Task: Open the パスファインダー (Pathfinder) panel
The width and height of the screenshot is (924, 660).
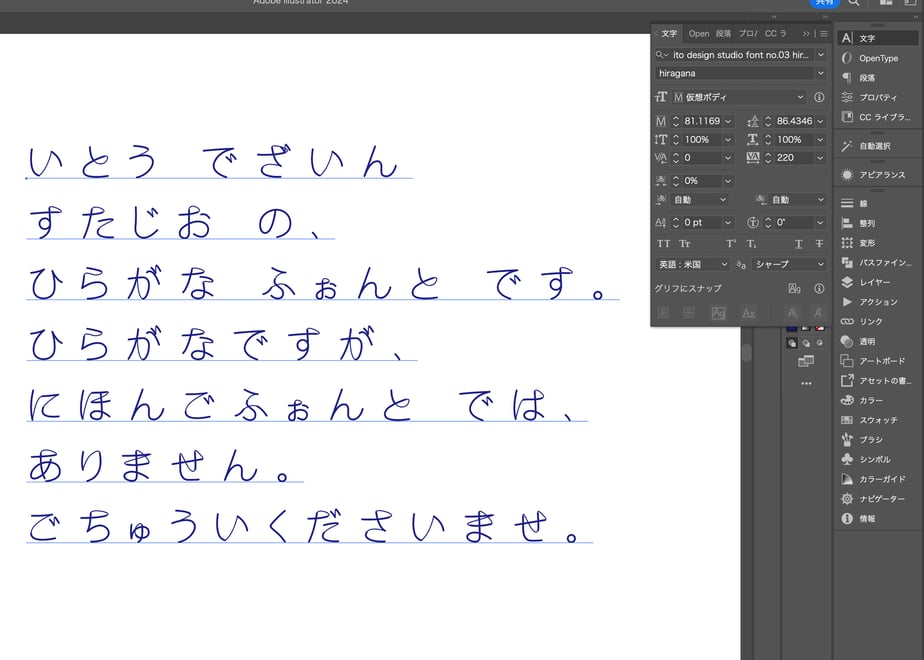Action: (877, 262)
